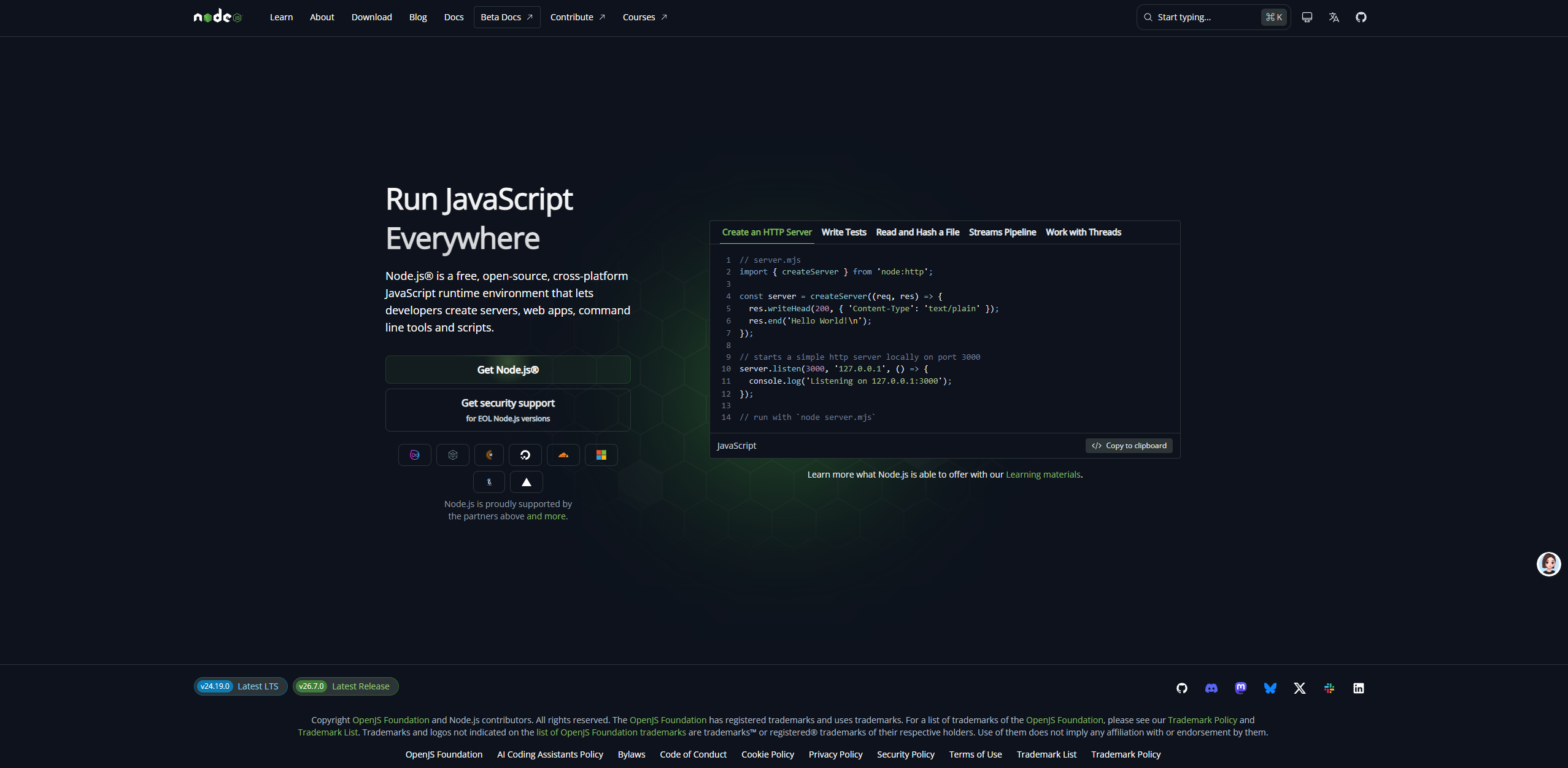Click the "Run JavaScript Everywhere" heading

[479, 219]
